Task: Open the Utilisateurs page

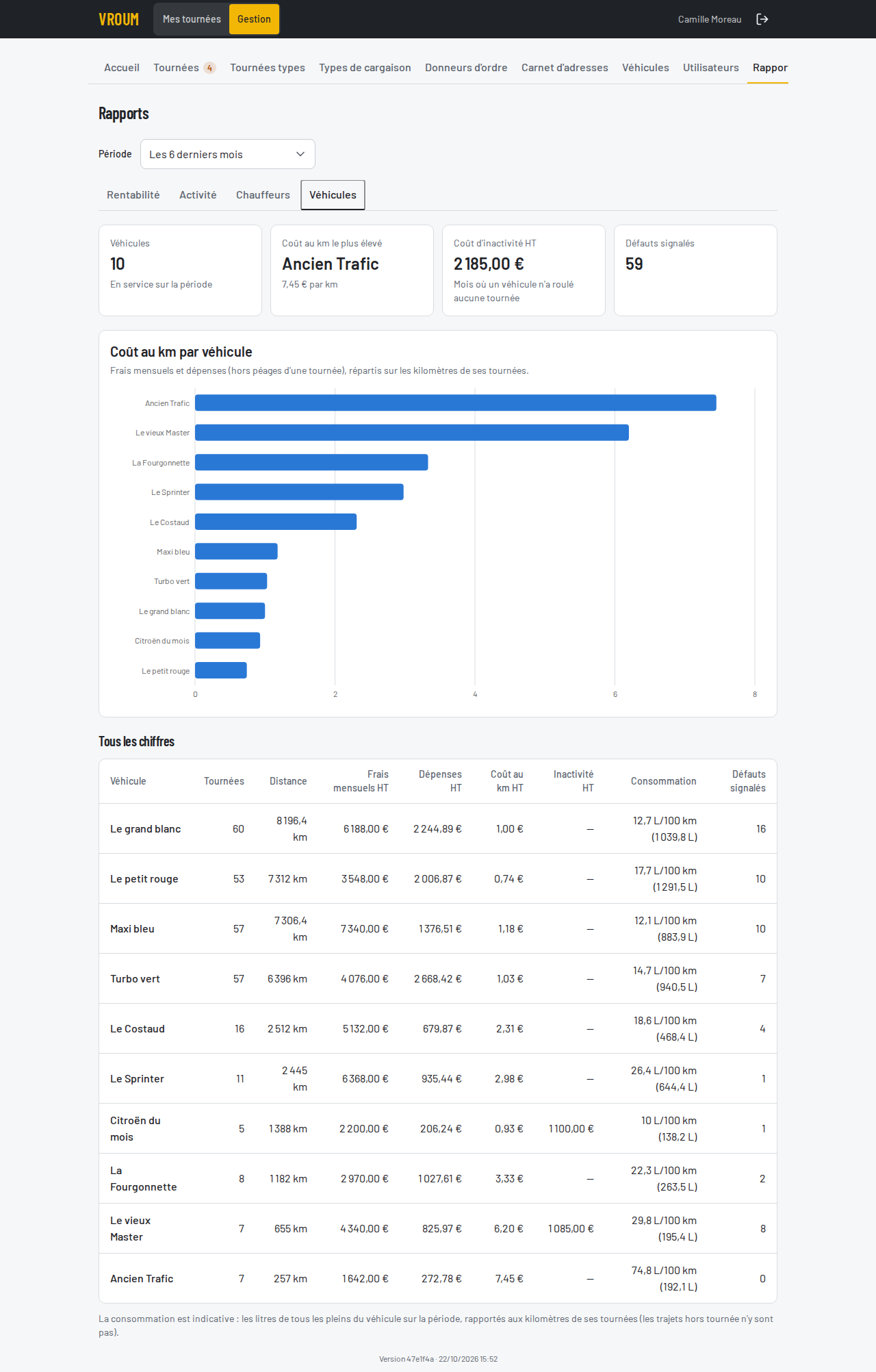Action: click(x=711, y=68)
